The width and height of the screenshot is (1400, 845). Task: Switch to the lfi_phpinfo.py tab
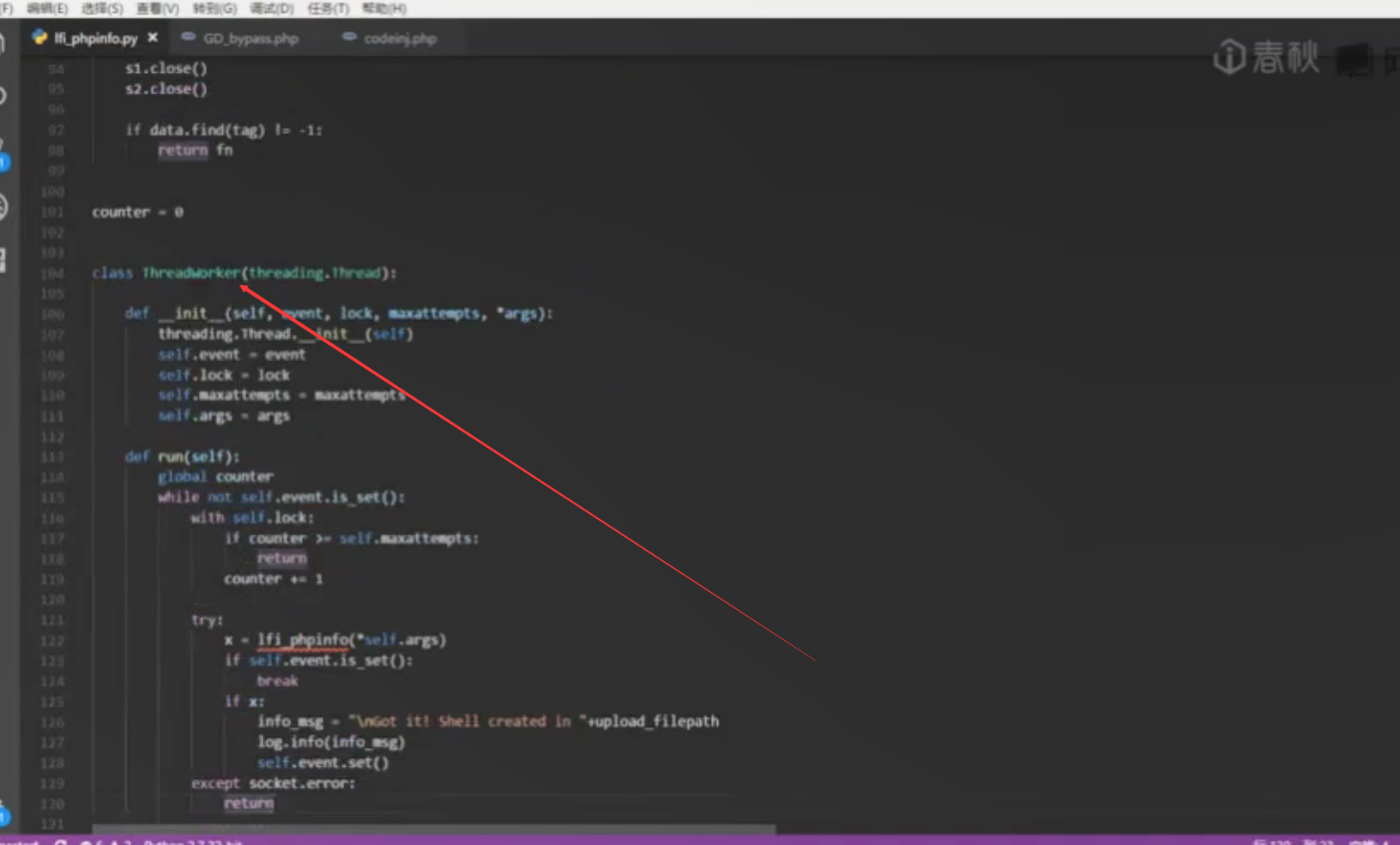[x=96, y=38]
